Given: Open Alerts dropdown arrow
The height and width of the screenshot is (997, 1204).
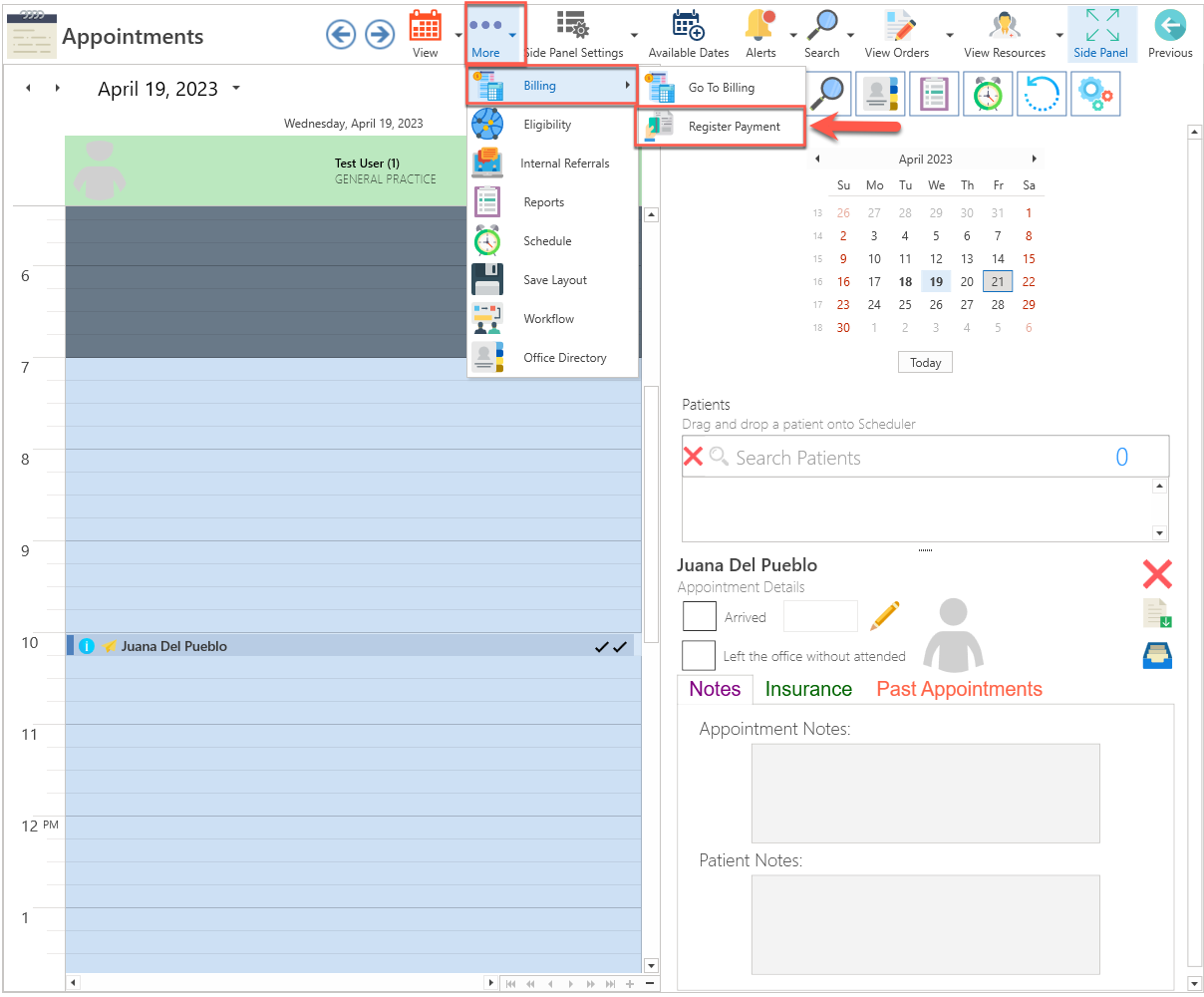Looking at the screenshot, I should [x=793, y=36].
